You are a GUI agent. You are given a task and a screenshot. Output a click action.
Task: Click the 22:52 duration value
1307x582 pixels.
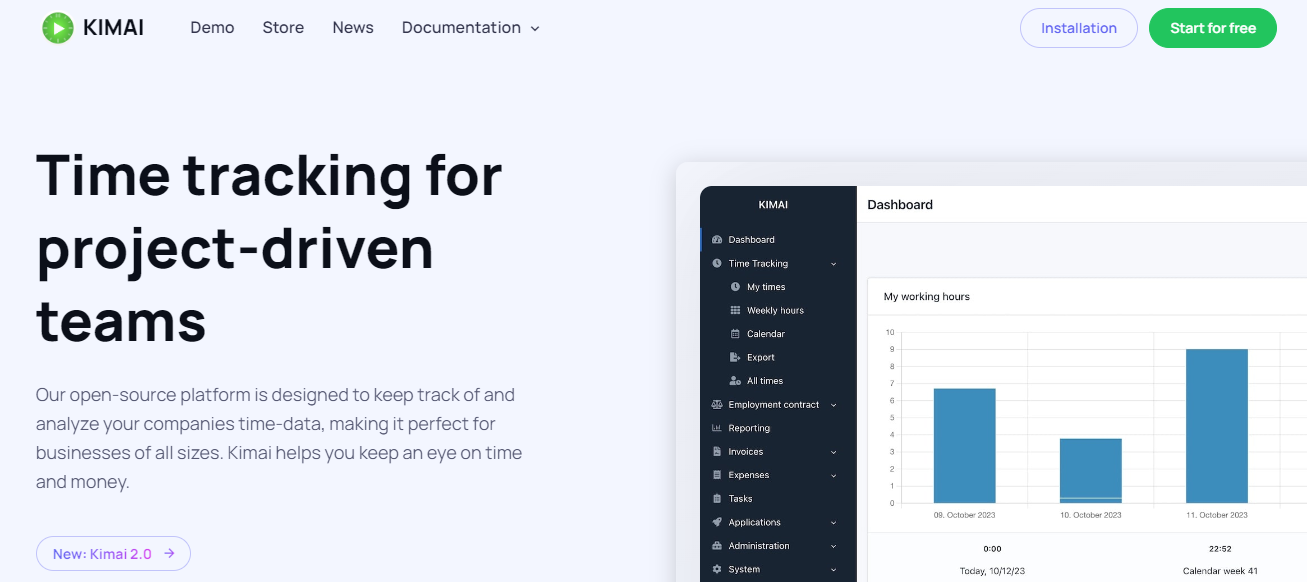click(x=1220, y=548)
